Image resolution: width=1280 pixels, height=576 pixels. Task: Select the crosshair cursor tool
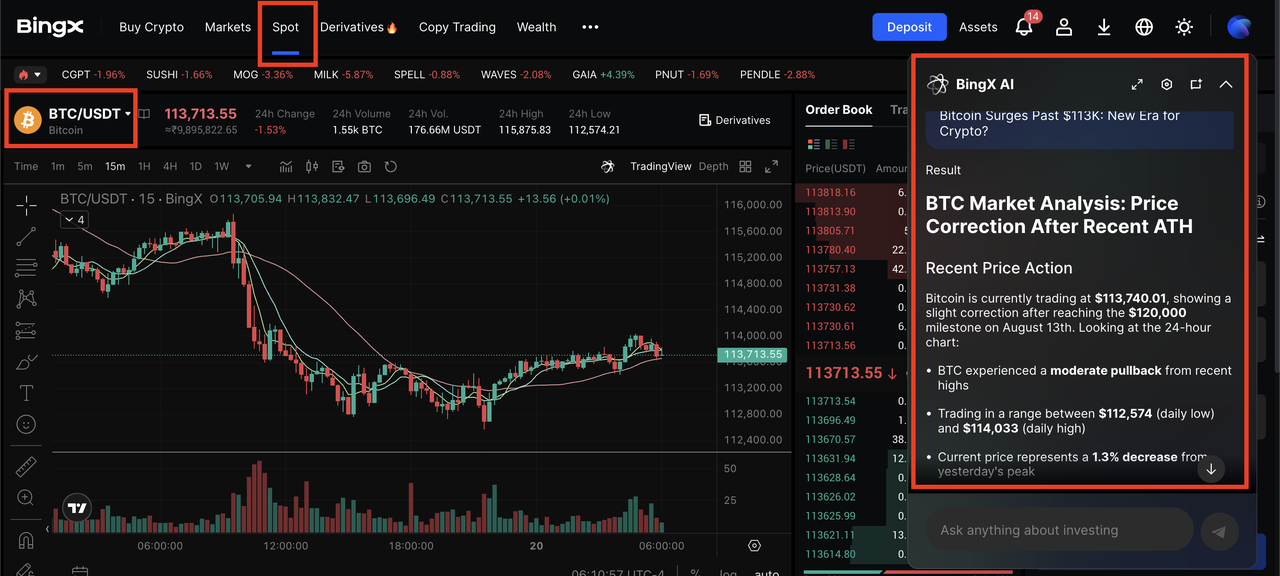point(26,205)
